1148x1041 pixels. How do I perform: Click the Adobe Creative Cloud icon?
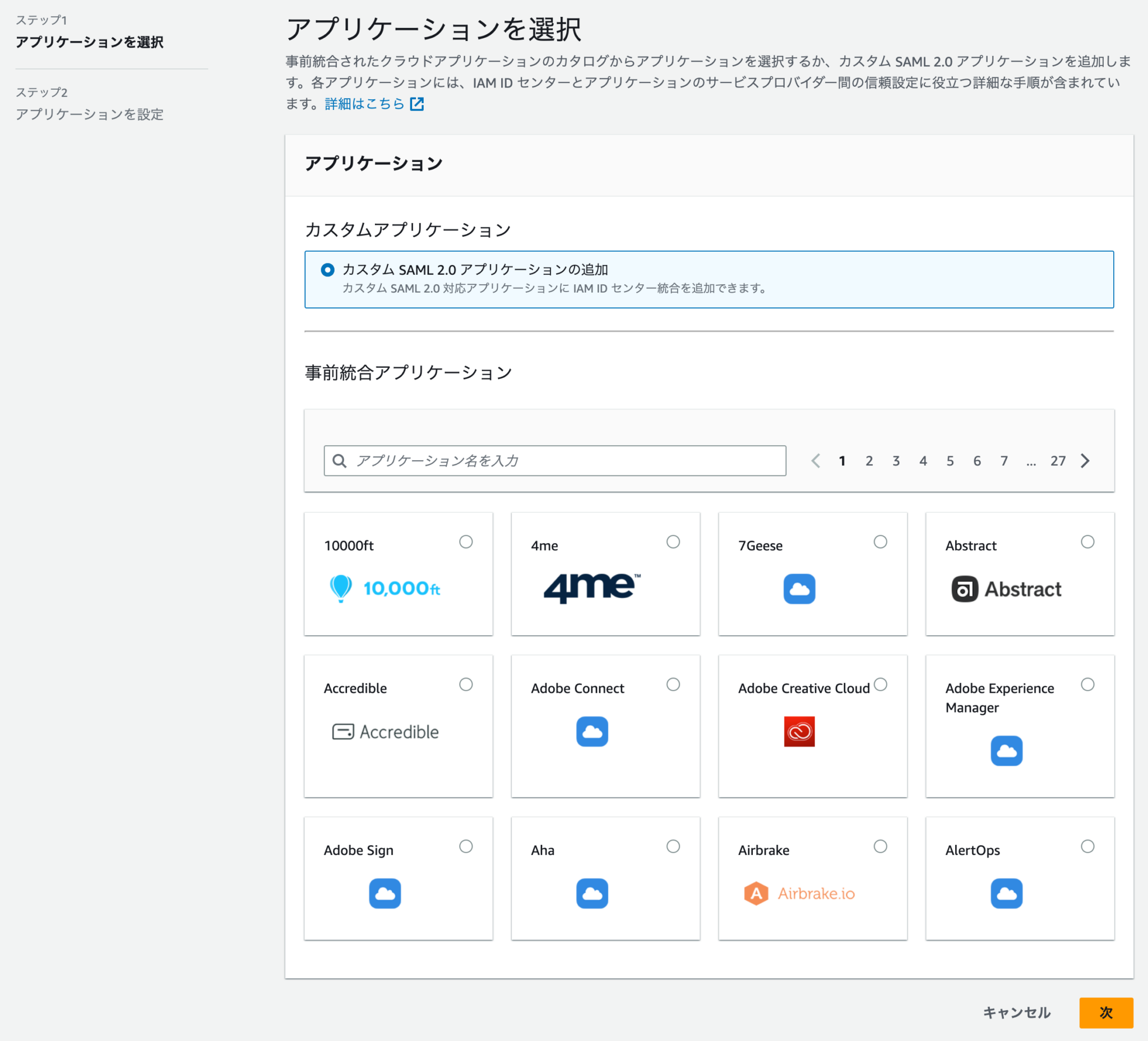click(x=799, y=732)
